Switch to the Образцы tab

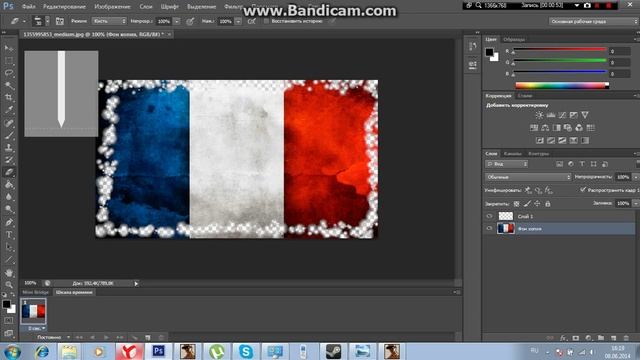tap(514, 40)
